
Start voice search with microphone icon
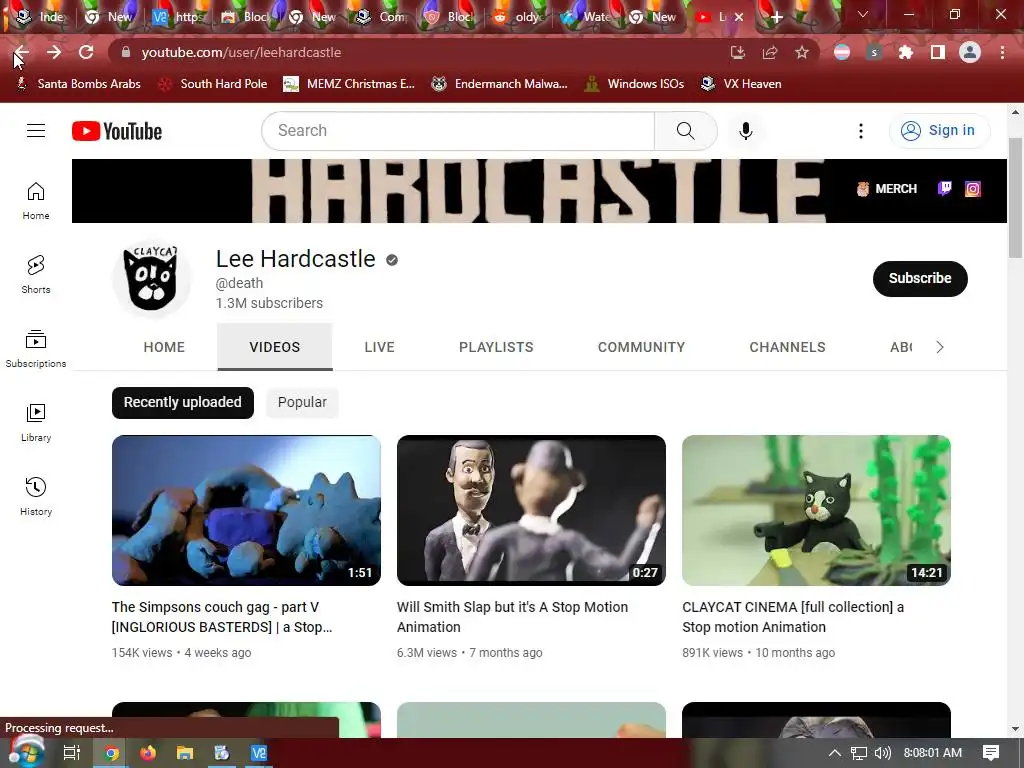pos(746,131)
